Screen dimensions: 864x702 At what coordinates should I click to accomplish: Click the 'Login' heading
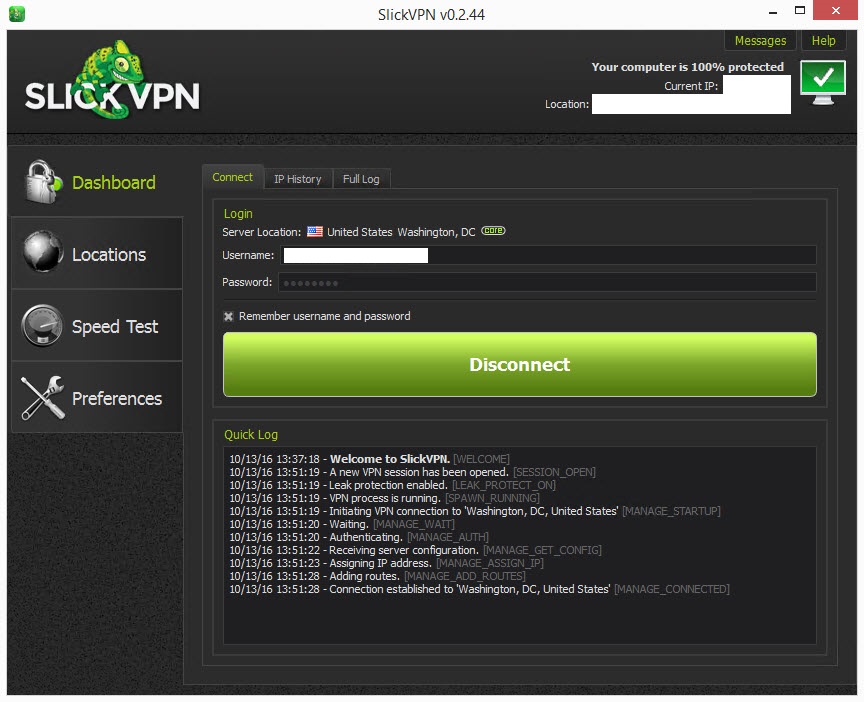238,214
